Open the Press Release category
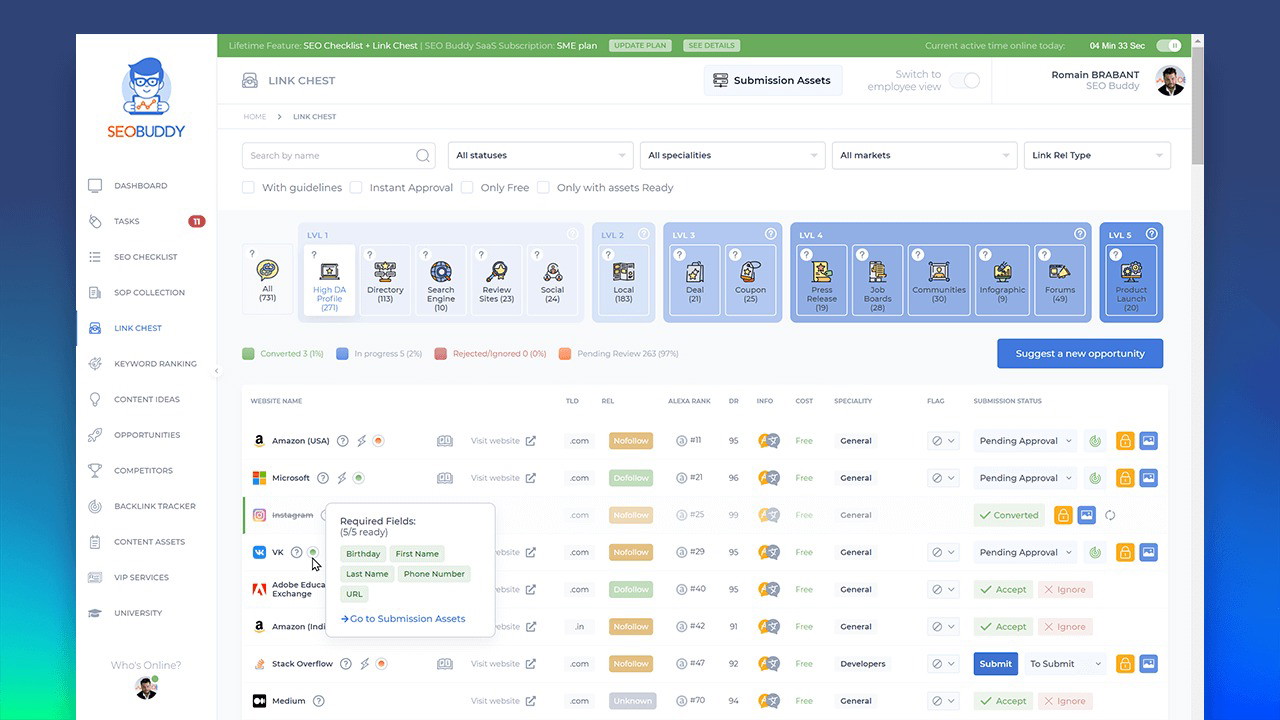1280x720 pixels. tap(822, 272)
